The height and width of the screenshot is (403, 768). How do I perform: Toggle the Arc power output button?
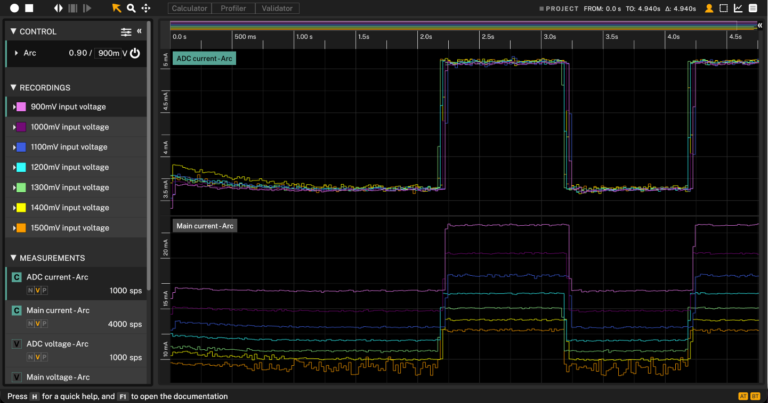(135, 53)
